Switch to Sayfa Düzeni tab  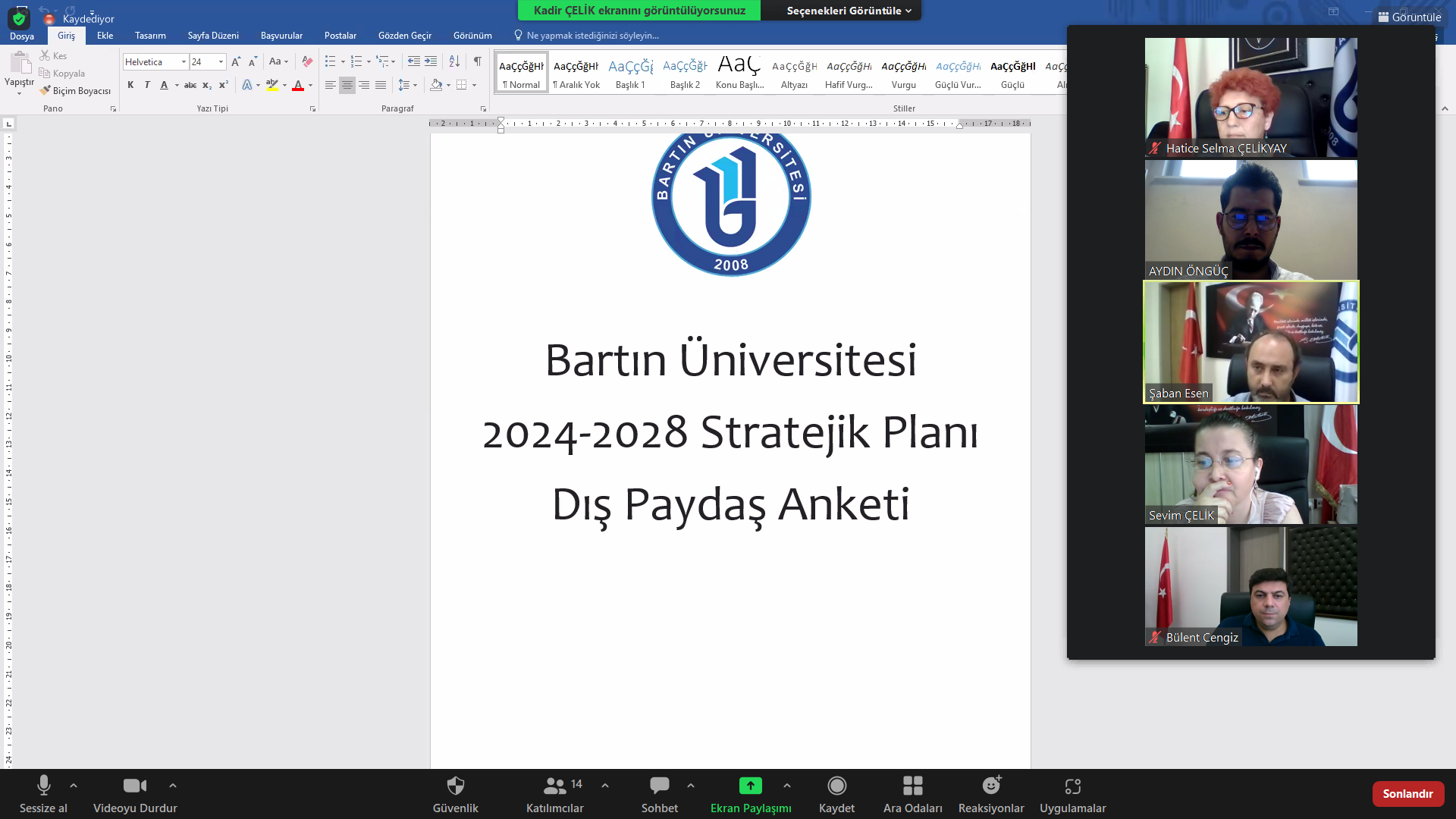coord(213,36)
